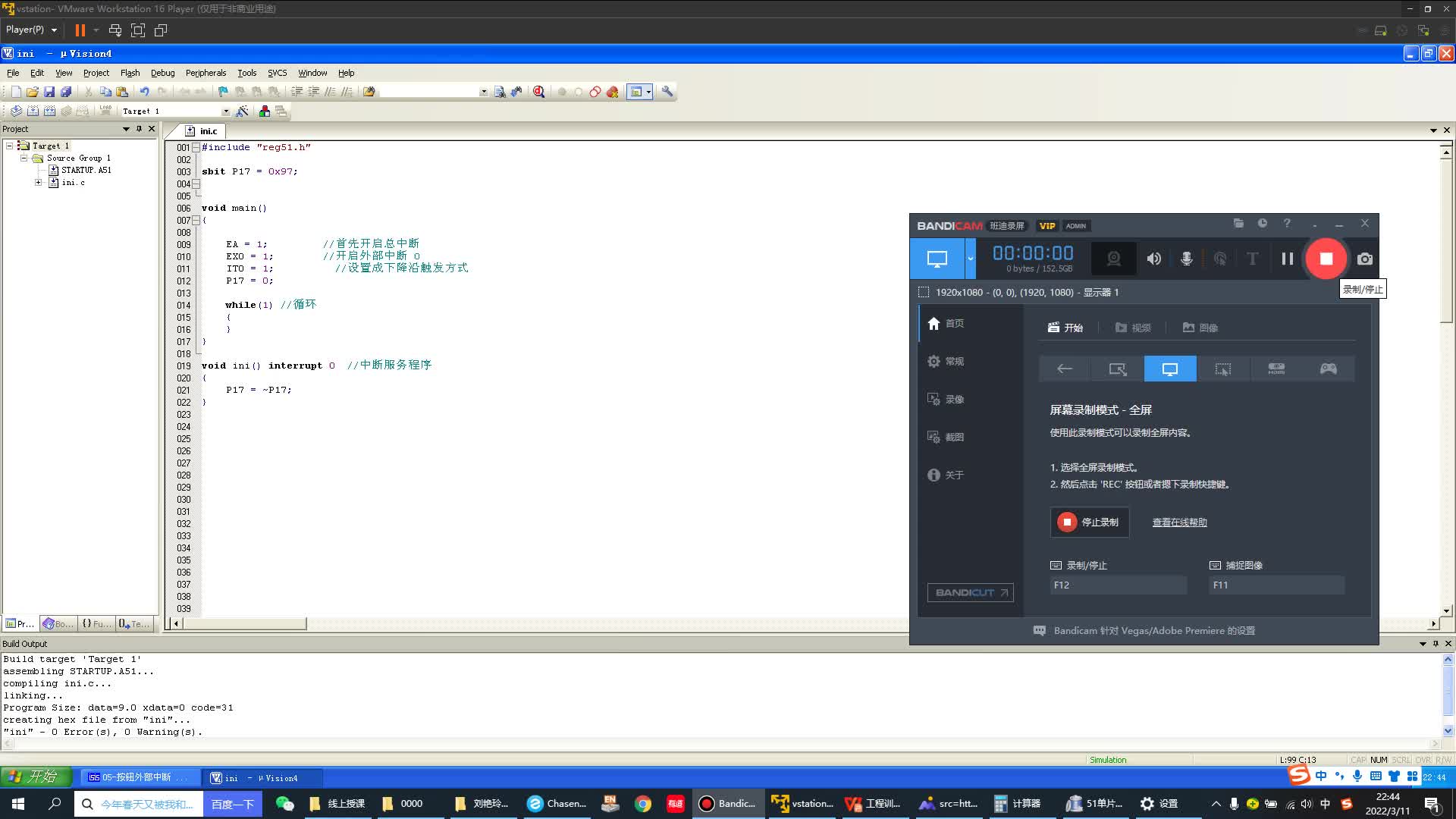Viewport: 1456px width, 819px height.
Task: Toggle Bandicam microphone recording
Action: click(1186, 259)
